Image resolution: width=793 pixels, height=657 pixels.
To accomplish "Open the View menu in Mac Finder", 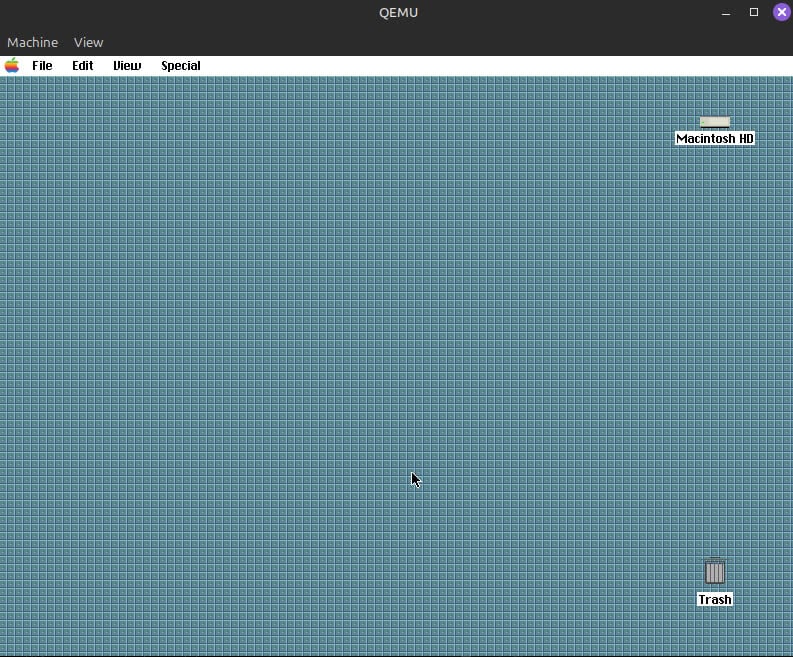I will coord(127,66).
